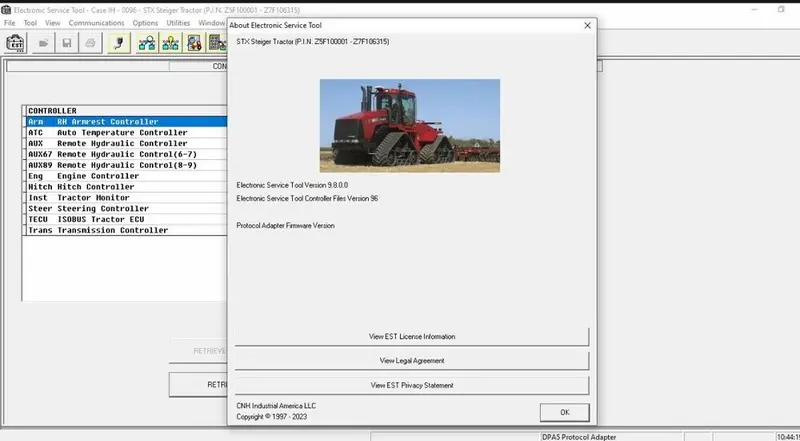Select Hitch Hitch Controller row

(126, 187)
